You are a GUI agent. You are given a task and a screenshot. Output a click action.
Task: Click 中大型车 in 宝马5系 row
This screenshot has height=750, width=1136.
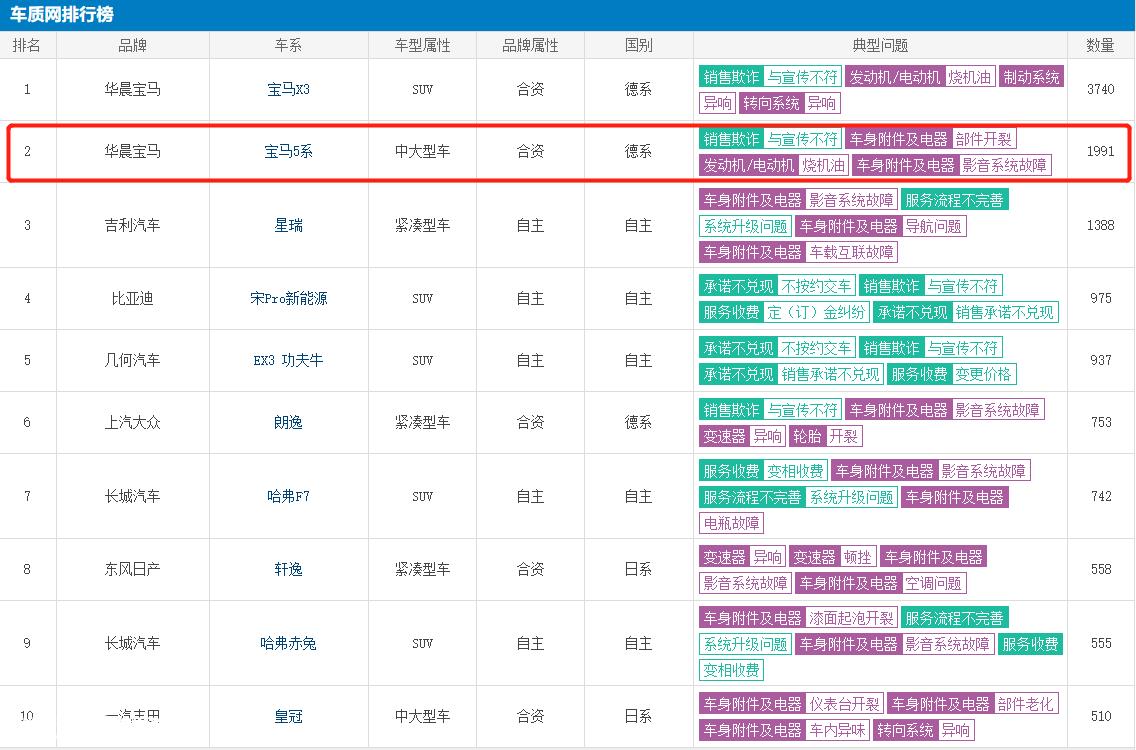pos(422,151)
